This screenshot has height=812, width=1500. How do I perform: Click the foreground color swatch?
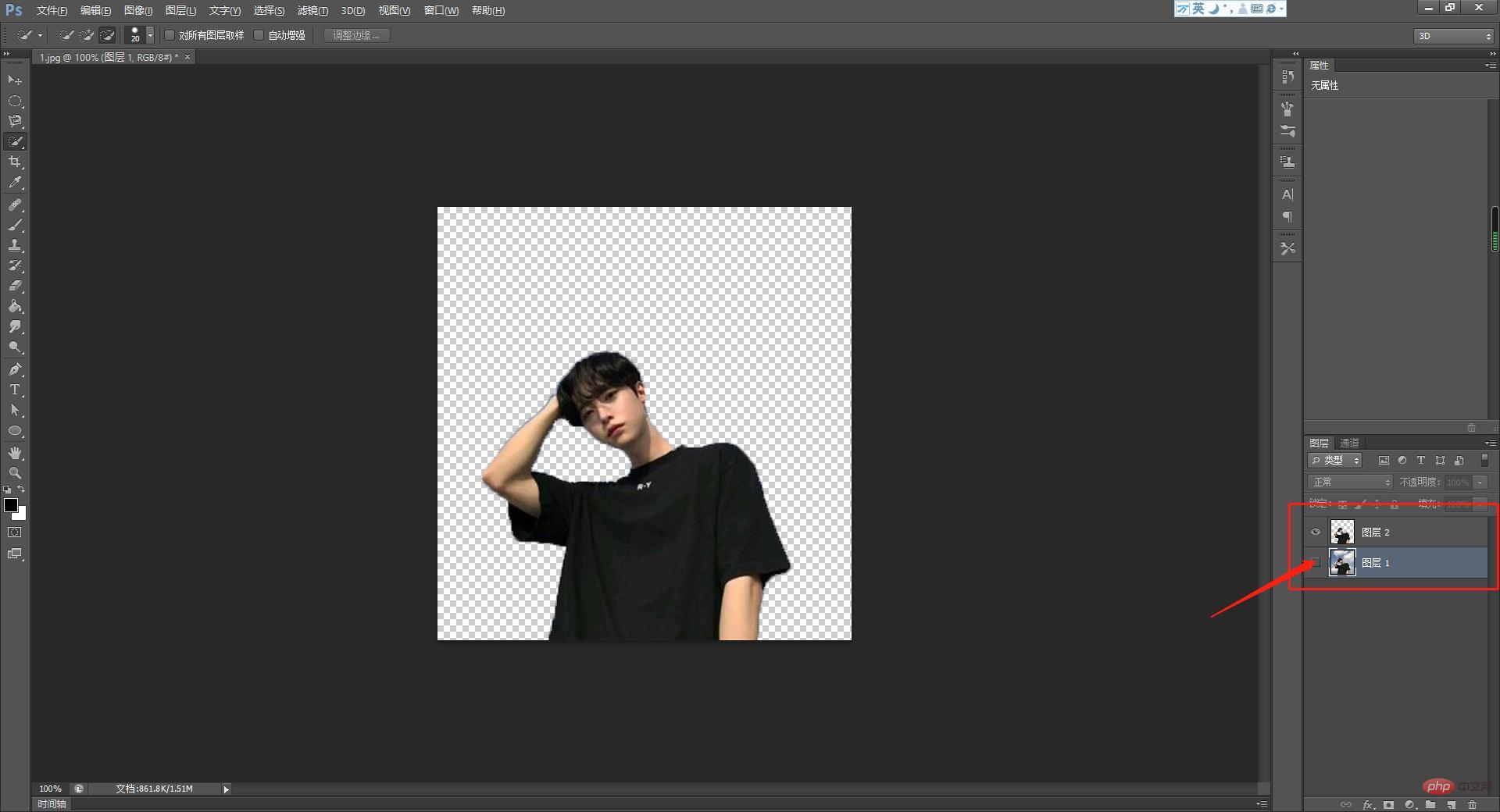coord(11,505)
